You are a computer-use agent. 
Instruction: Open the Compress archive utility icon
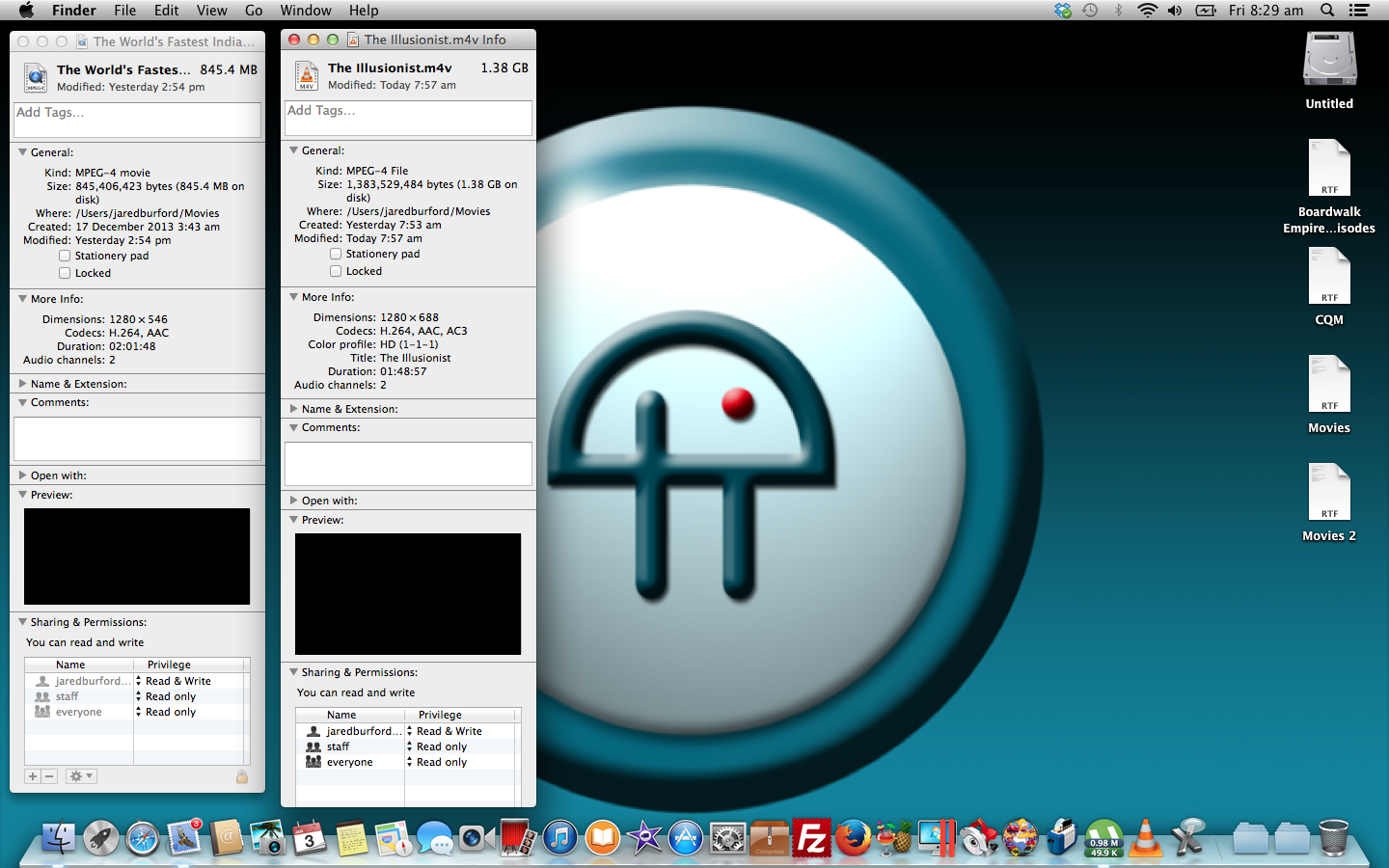tap(770, 837)
